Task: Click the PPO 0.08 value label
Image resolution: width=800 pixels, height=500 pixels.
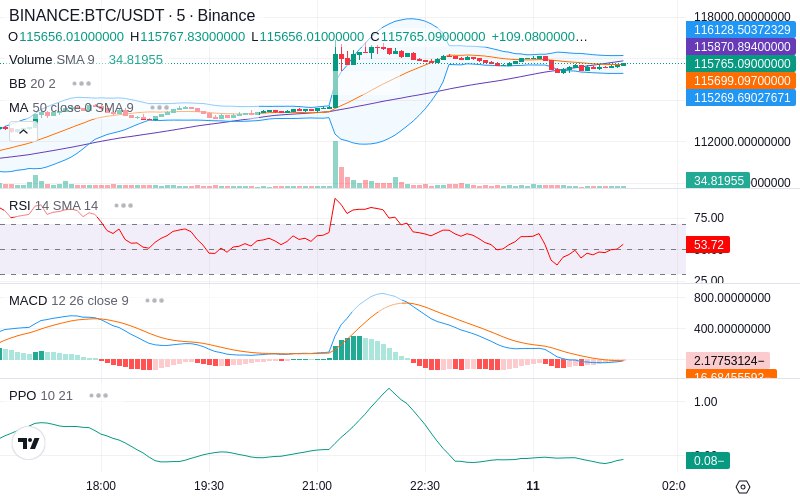Action: [708, 461]
